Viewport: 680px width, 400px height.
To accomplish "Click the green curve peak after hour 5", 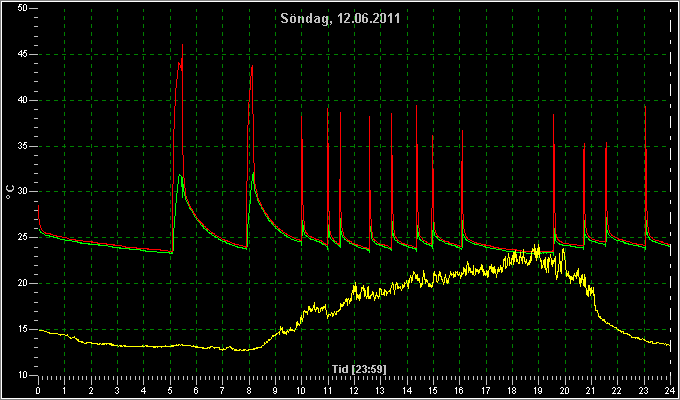I will tap(180, 175).
